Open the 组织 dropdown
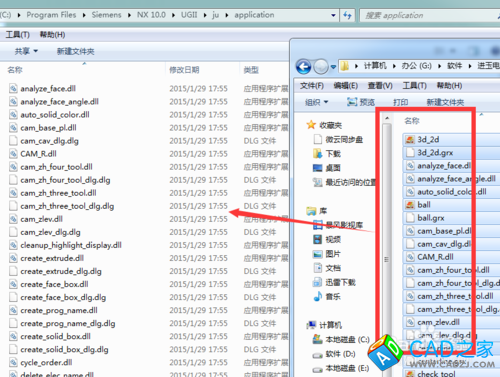This screenshot has height=377, width=500. tap(317, 102)
